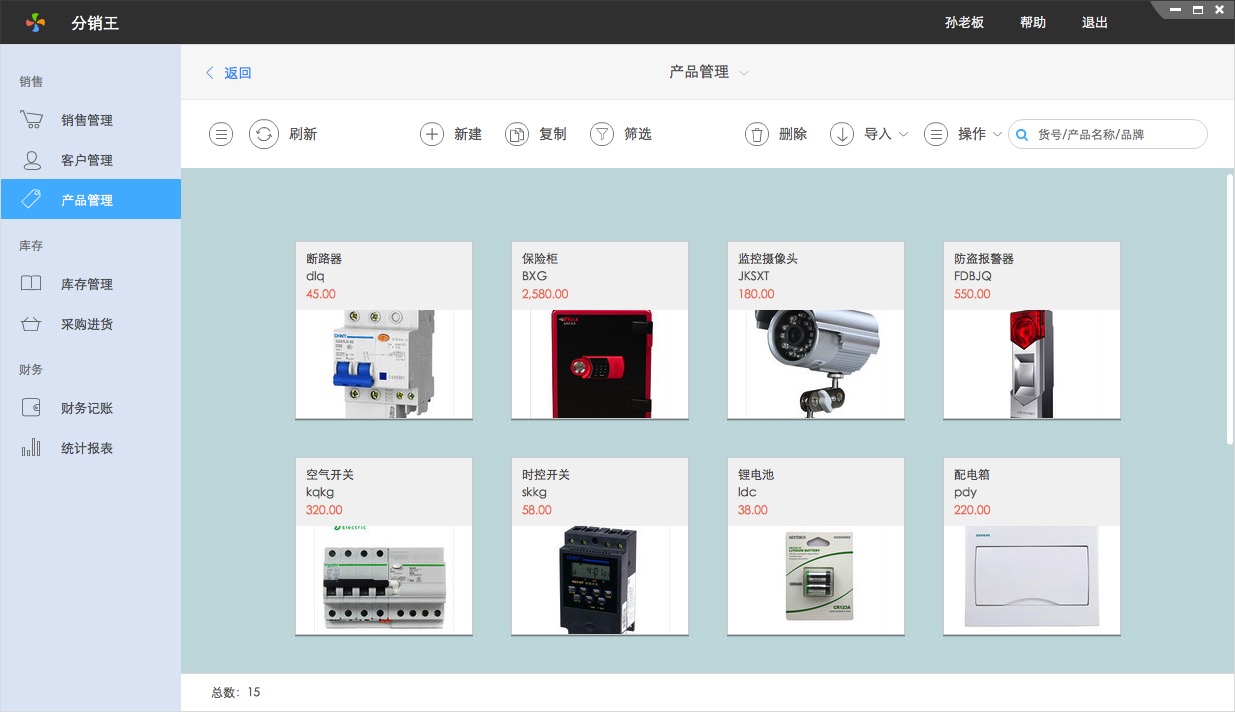Open 帮助 in the top bar
The image size is (1235, 712).
(1033, 22)
